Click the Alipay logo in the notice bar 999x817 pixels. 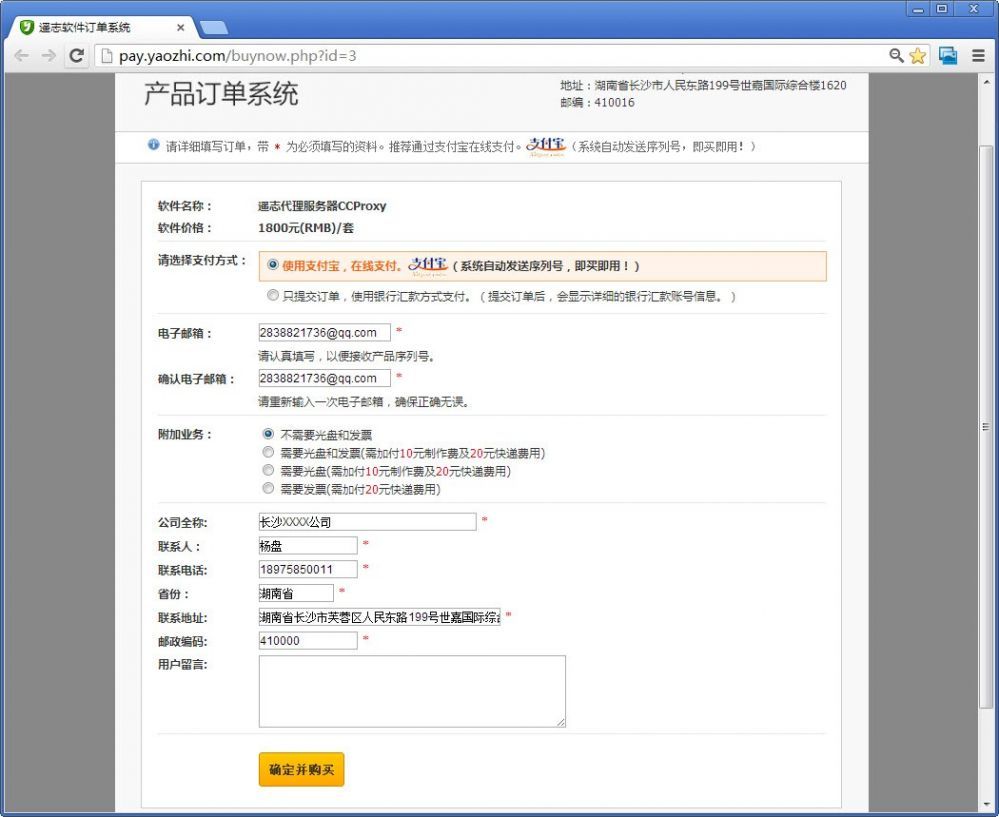pyautogui.click(x=545, y=146)
